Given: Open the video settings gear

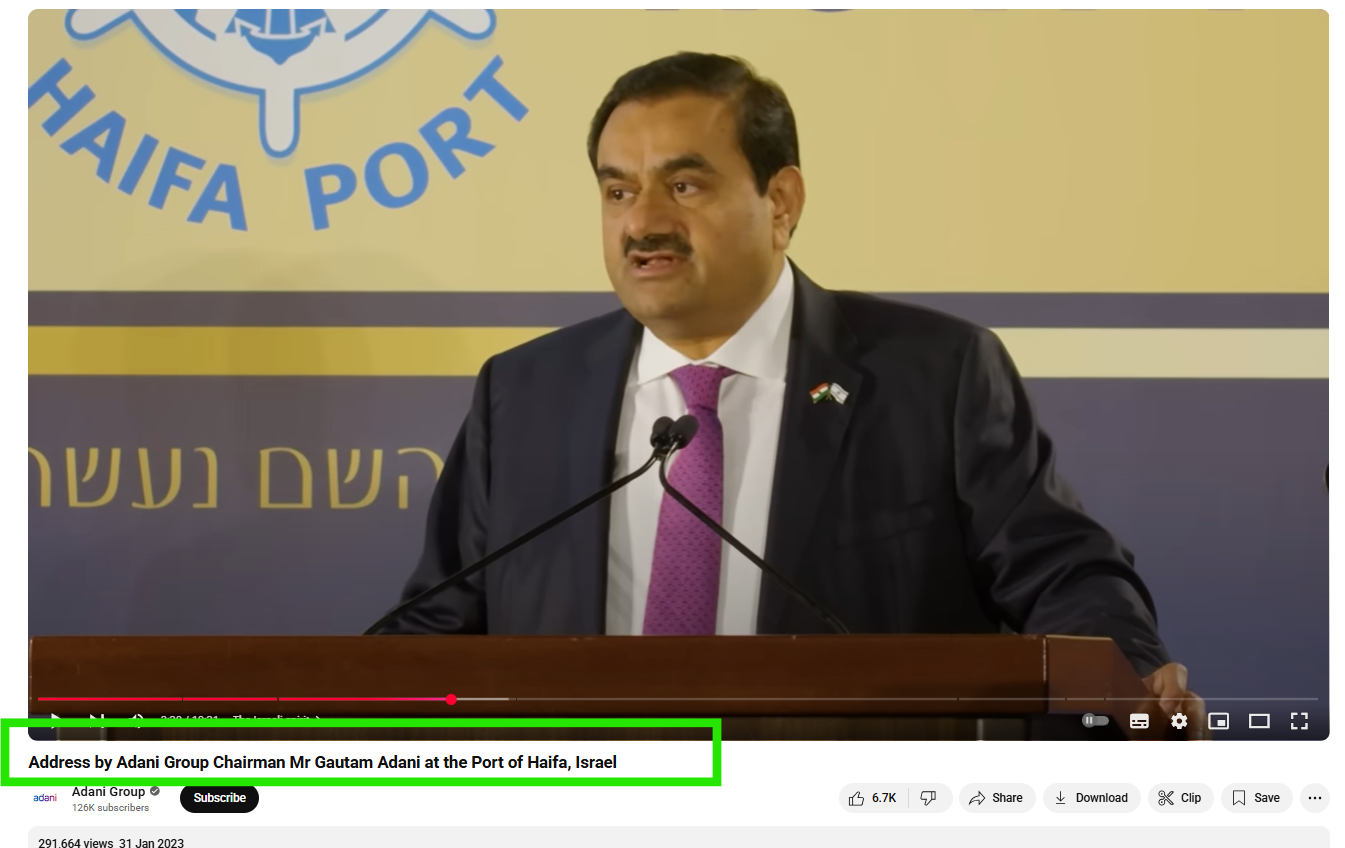Looking at the screenshot, I should [1179, 721].
